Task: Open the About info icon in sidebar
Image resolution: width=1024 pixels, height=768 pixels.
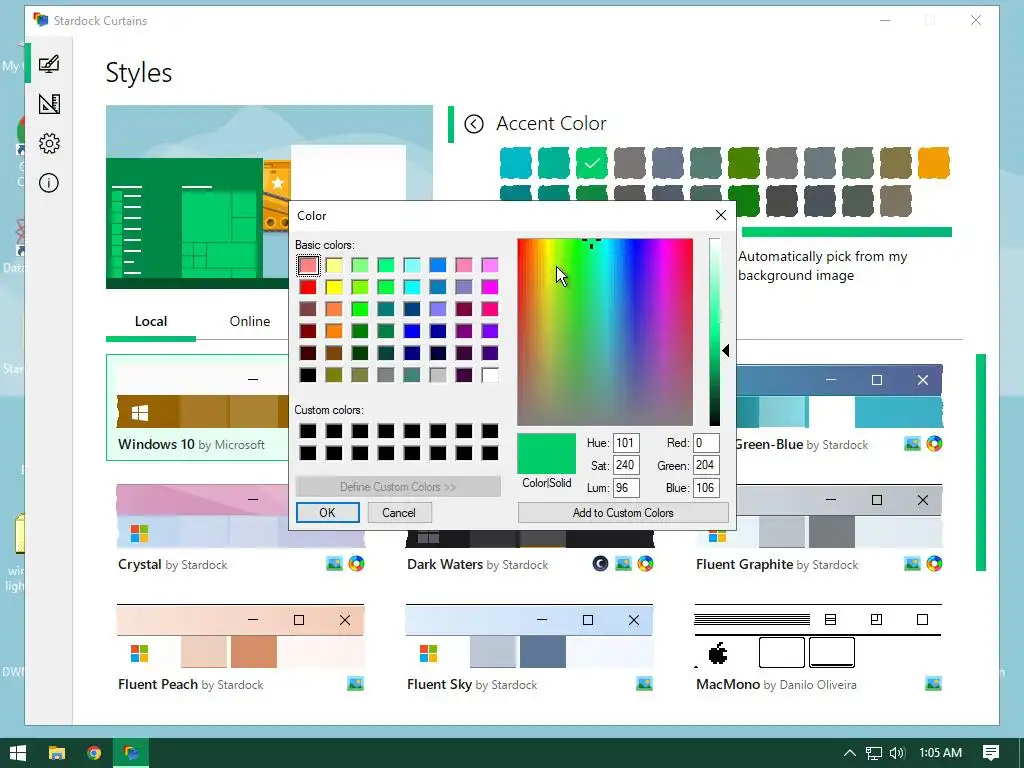Action: tap(49, 183)
